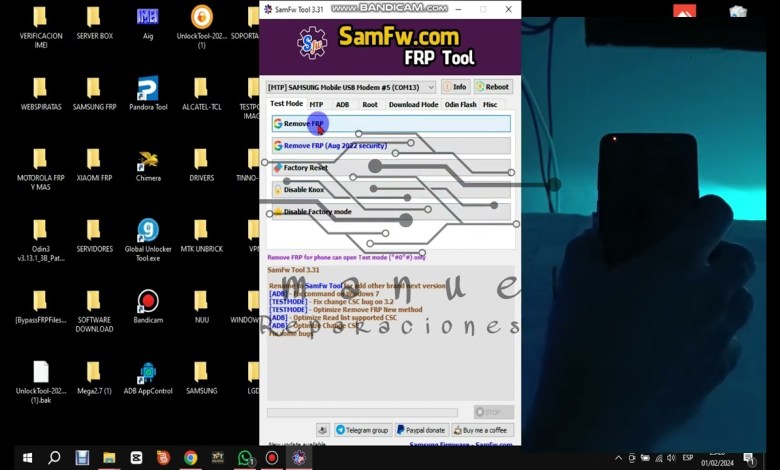The image size is (780, 470).
Task: Click the taskbar search magnifier
Action: [x=54, y=458]
